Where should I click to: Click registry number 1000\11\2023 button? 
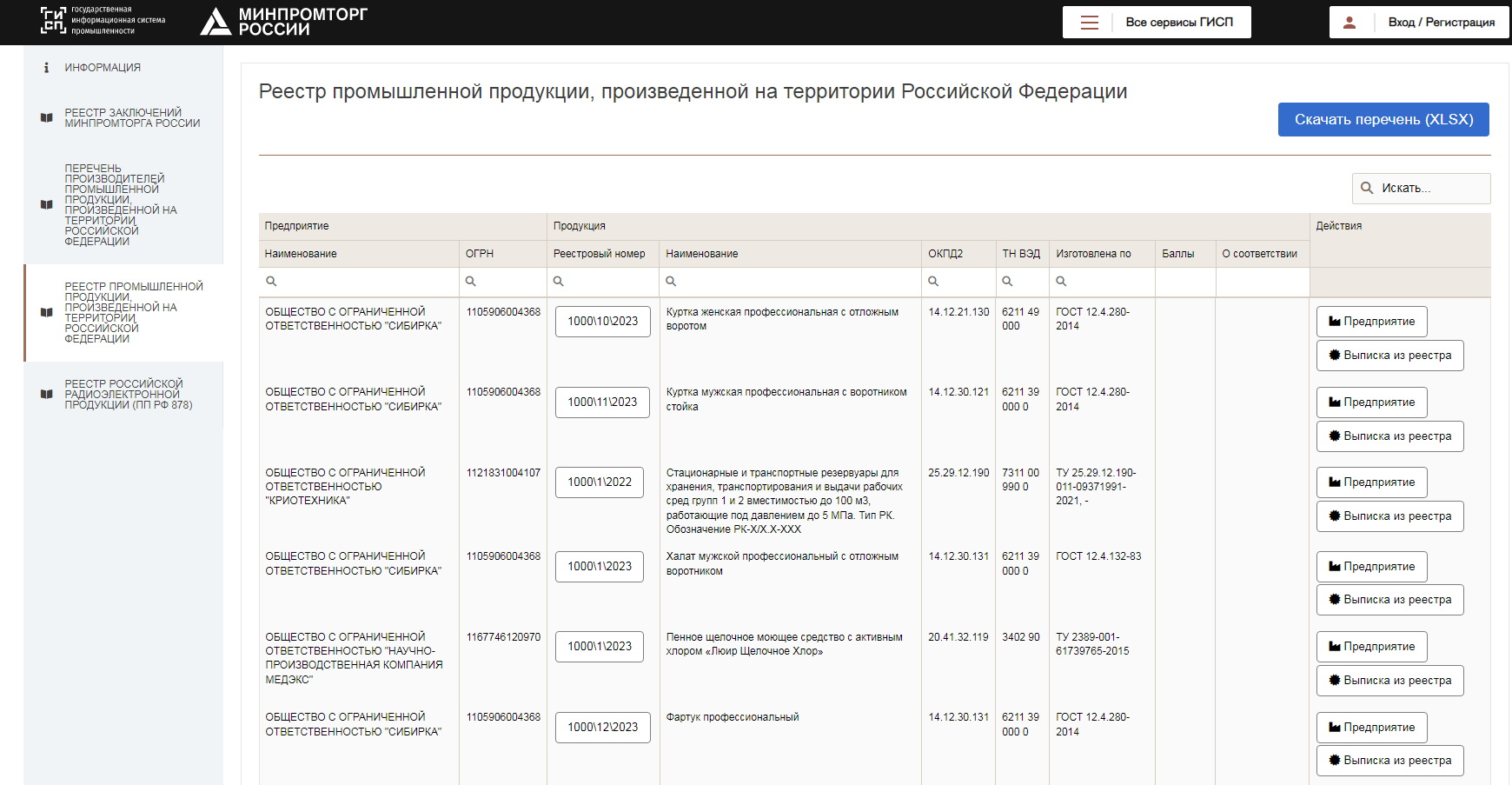pos(602,402)
